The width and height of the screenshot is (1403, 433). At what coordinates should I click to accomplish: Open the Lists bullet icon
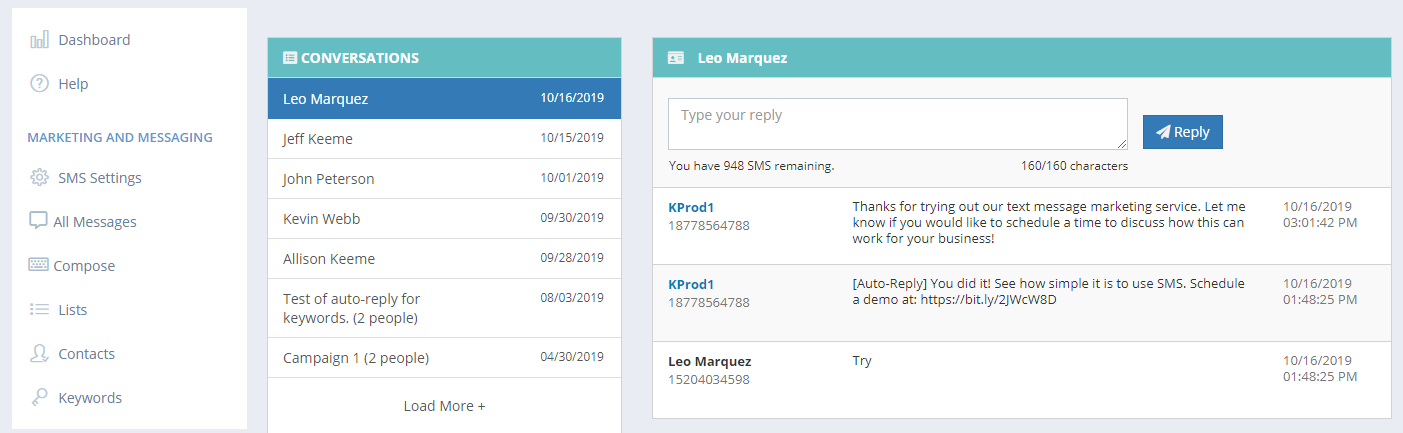pos(39,310)
